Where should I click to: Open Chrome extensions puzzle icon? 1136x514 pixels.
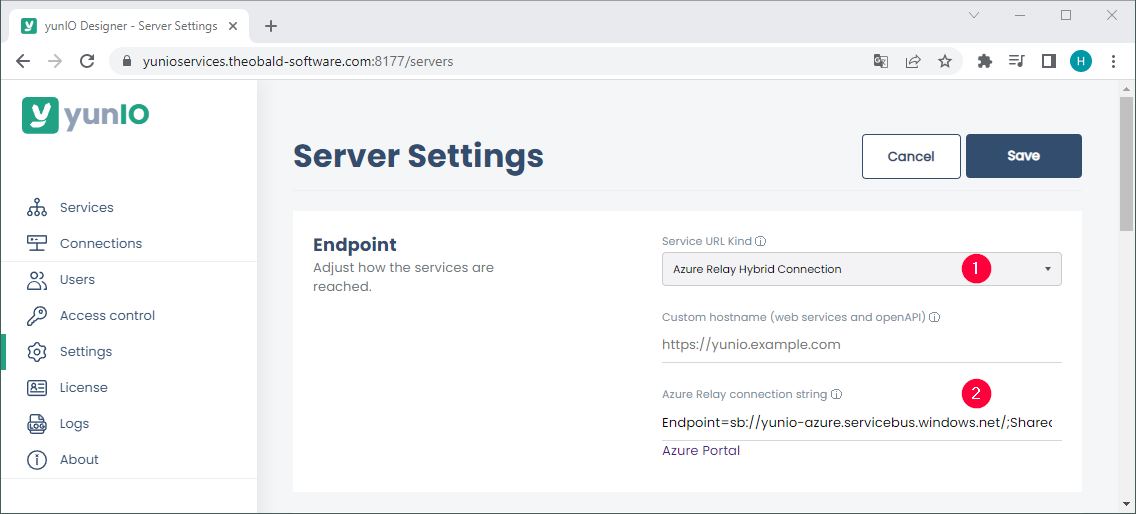pos(984,61)
